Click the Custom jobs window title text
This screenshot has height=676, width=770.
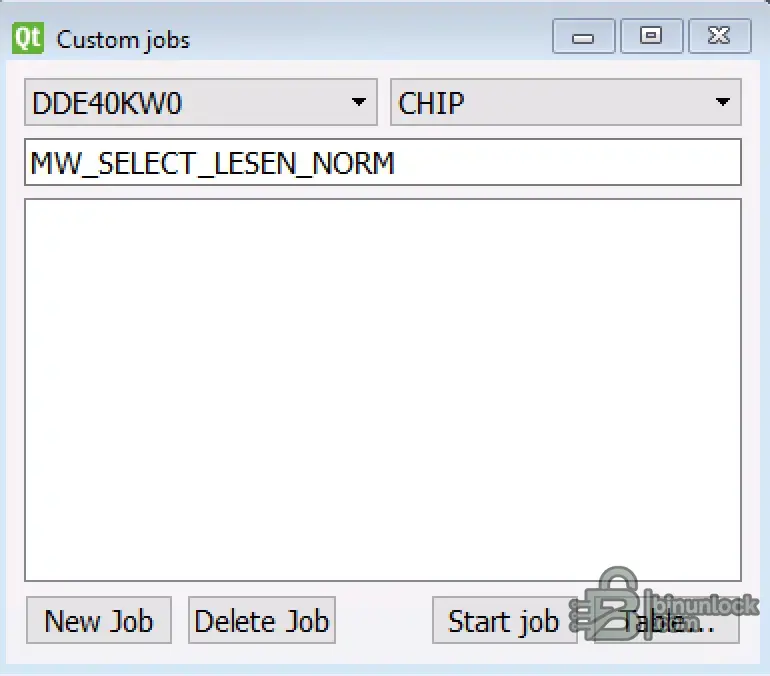123,40
